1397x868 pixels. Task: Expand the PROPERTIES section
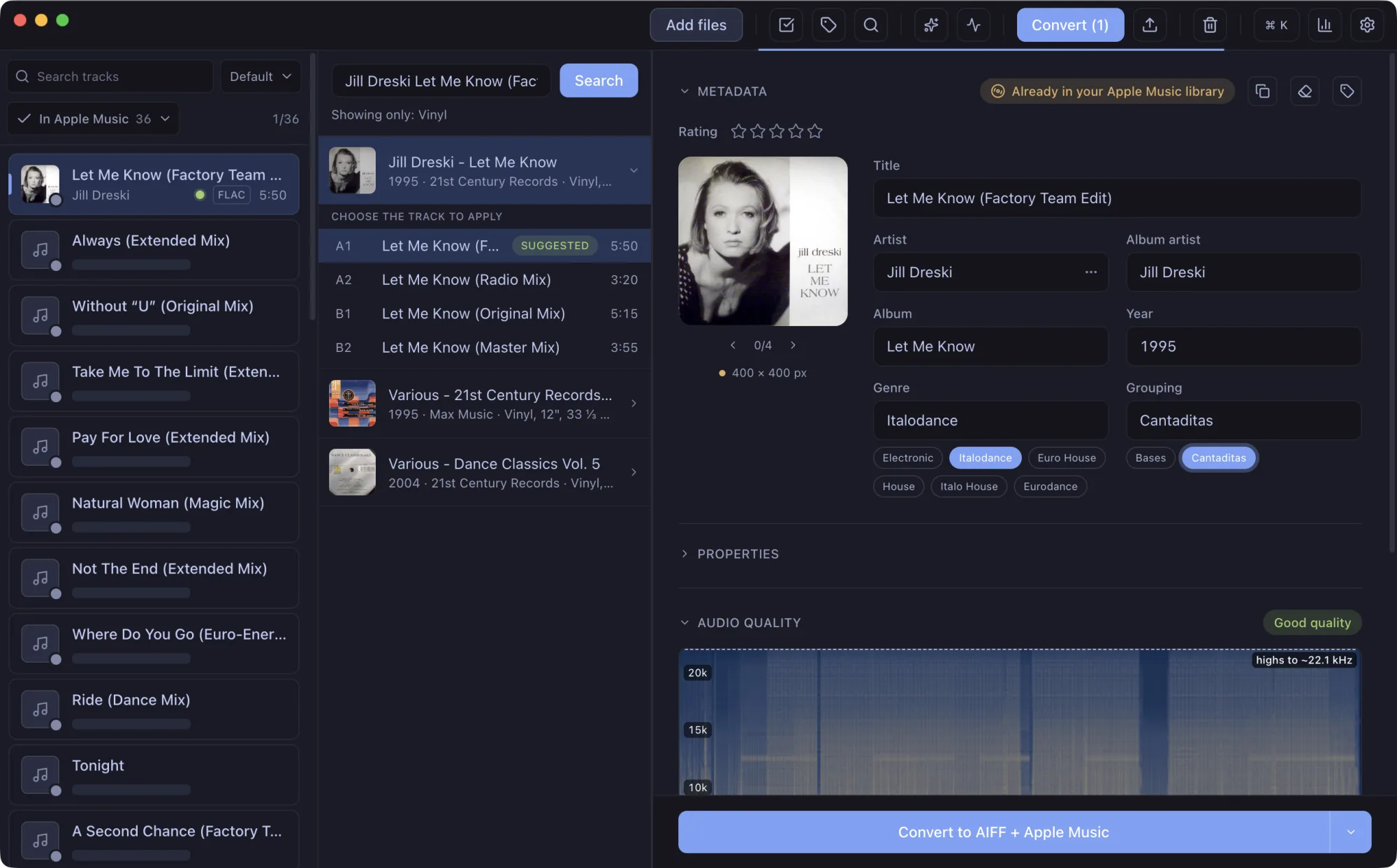(x=685, y=554)
